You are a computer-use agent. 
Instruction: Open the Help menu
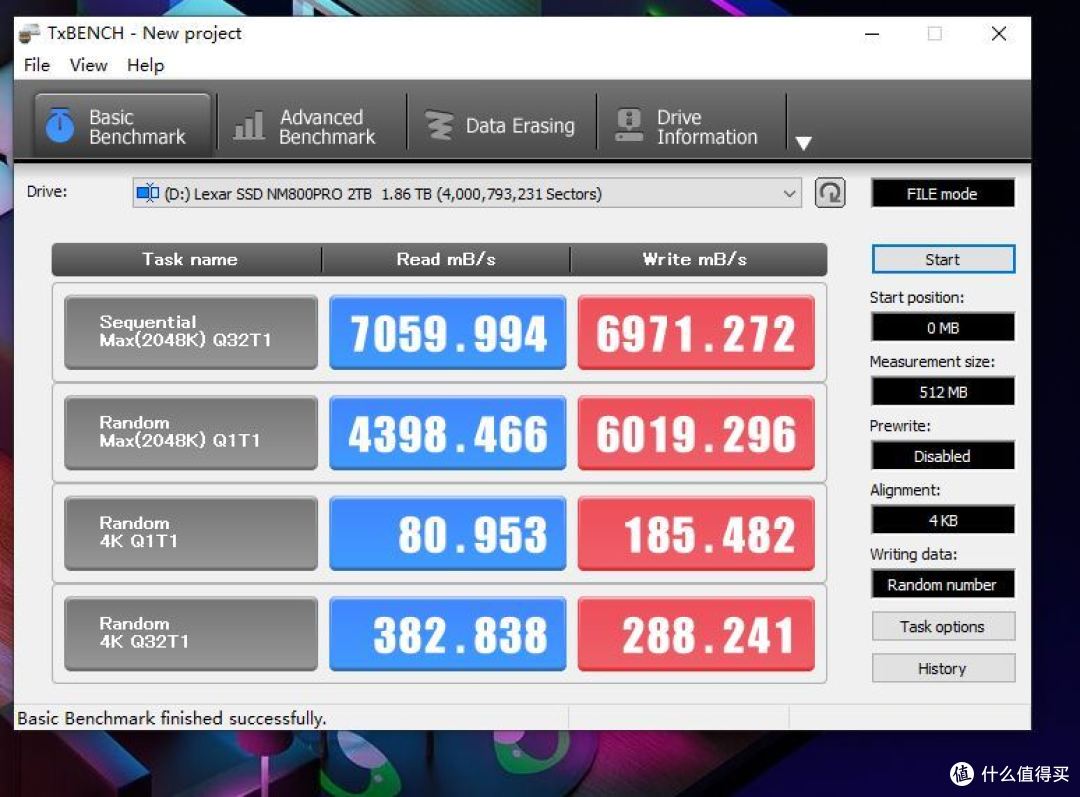coord(145,65)
